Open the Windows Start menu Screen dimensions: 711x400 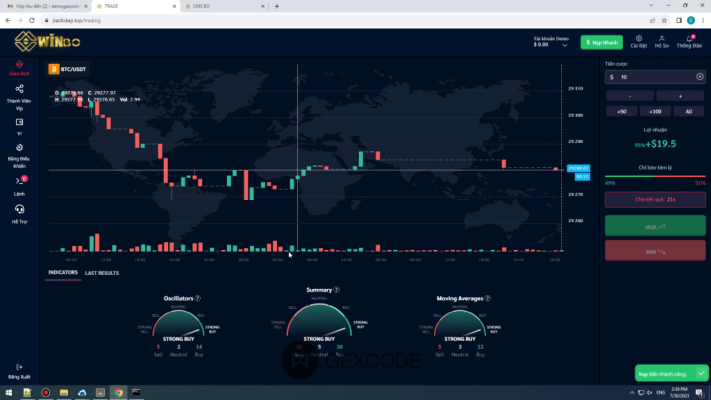[x=9, y=392]
